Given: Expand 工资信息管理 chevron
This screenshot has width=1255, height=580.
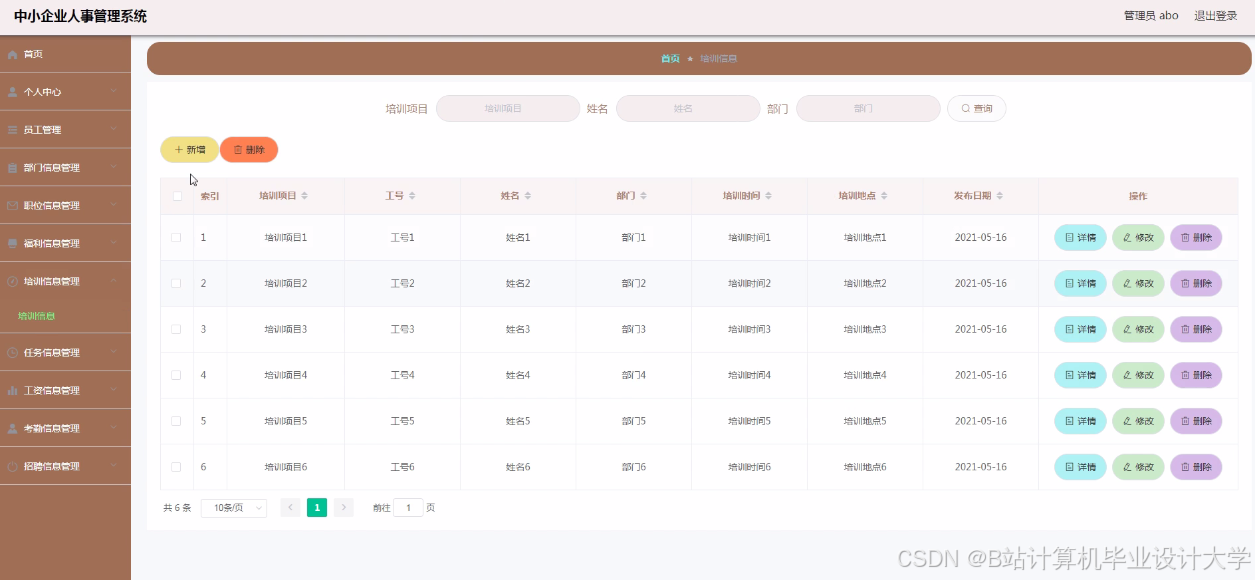Looking at the screenshot, I should tap(114, 390).
